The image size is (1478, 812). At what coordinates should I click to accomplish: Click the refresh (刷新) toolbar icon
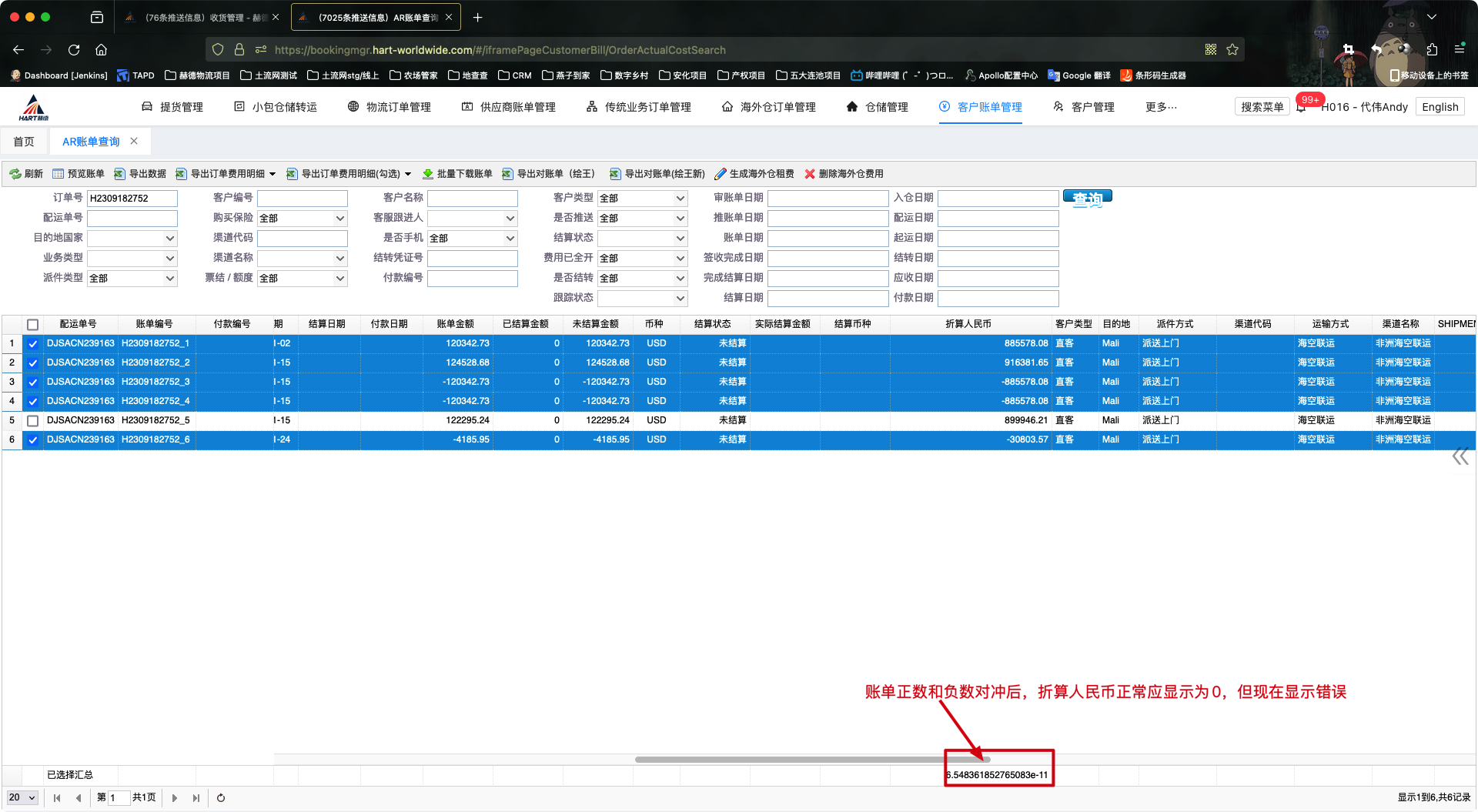(15, 174)
